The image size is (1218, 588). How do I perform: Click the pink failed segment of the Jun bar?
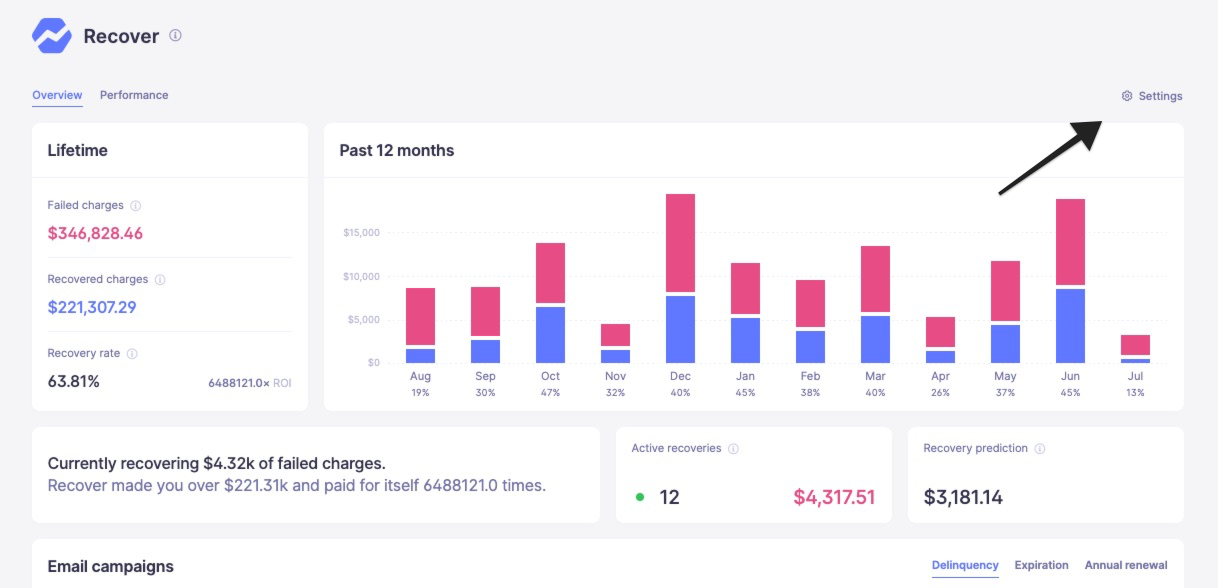click(x=1070, y=242)
